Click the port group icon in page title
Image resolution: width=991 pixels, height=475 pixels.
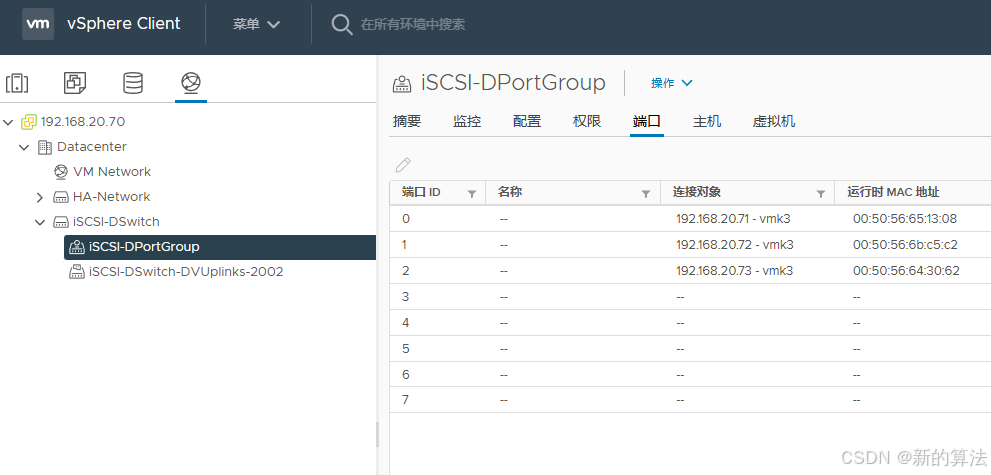pos(402,83)
